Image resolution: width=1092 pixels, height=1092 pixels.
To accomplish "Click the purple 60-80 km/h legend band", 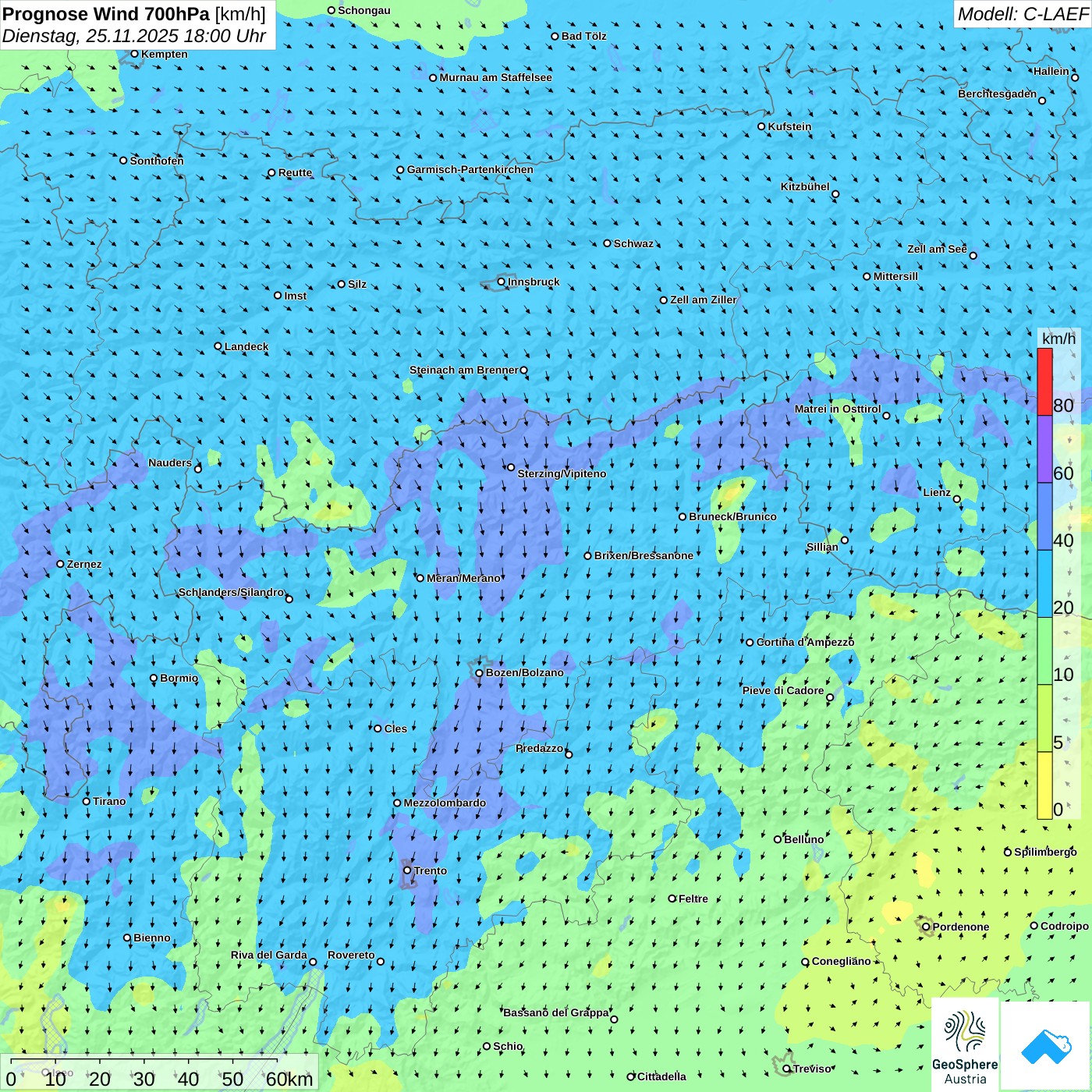I will 1044,449.
